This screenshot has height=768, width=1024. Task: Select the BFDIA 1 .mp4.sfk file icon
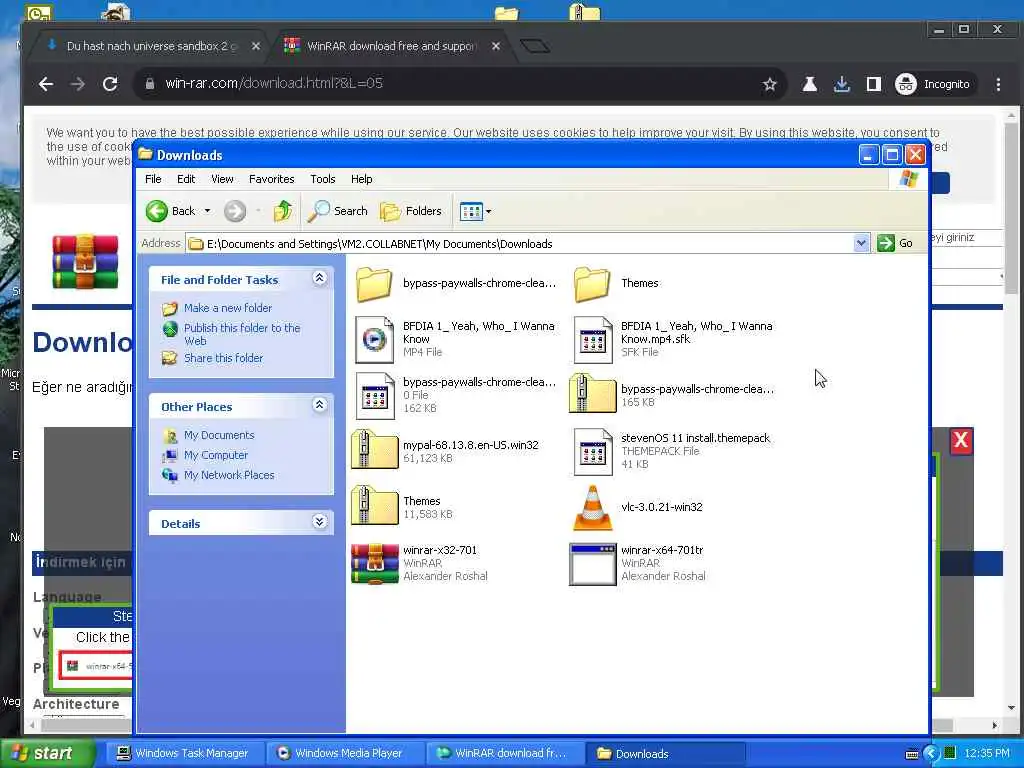[x=592, y=340]
